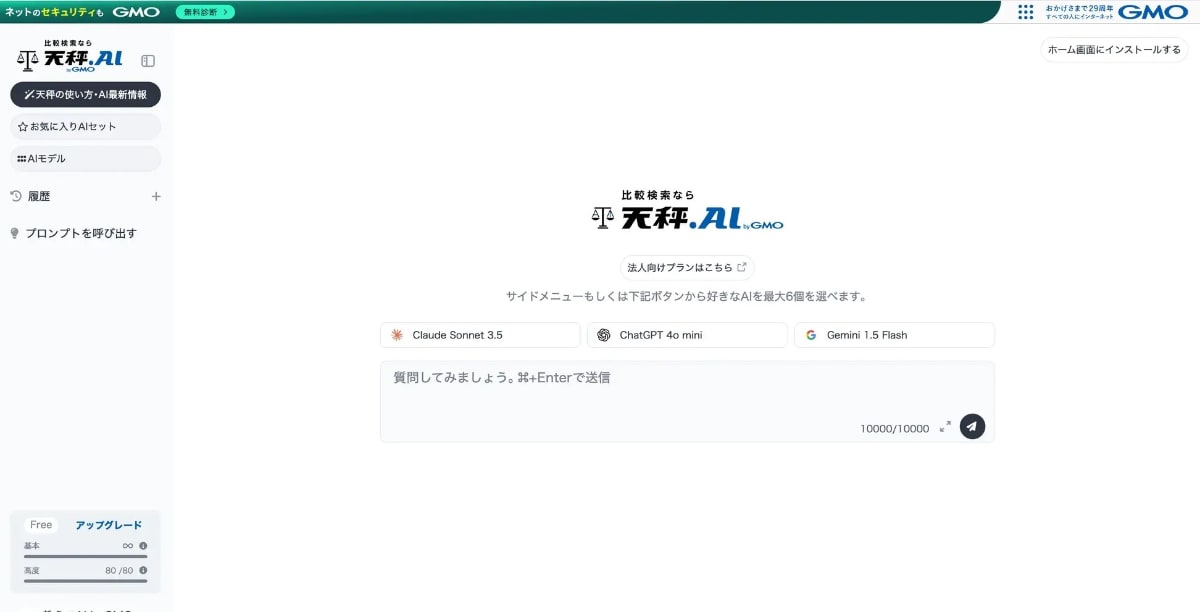Open the お気に入りAIセット favorites list
The width and height of the screenshot is (1200, 612).
(x=86, y=127)
